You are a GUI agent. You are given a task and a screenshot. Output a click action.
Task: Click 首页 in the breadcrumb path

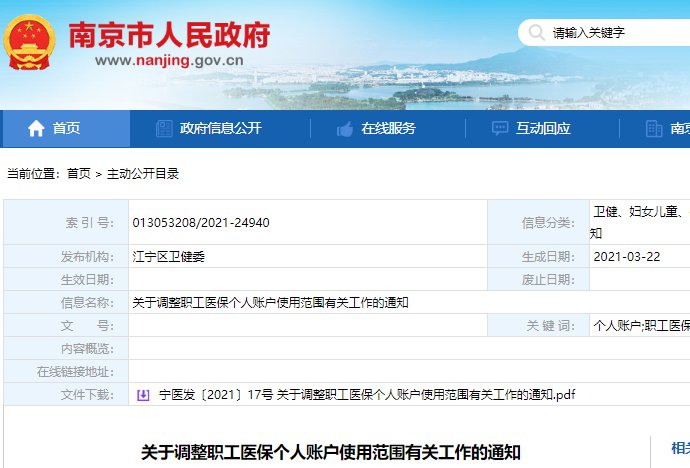pyautogui.click(x=78, y=174)
